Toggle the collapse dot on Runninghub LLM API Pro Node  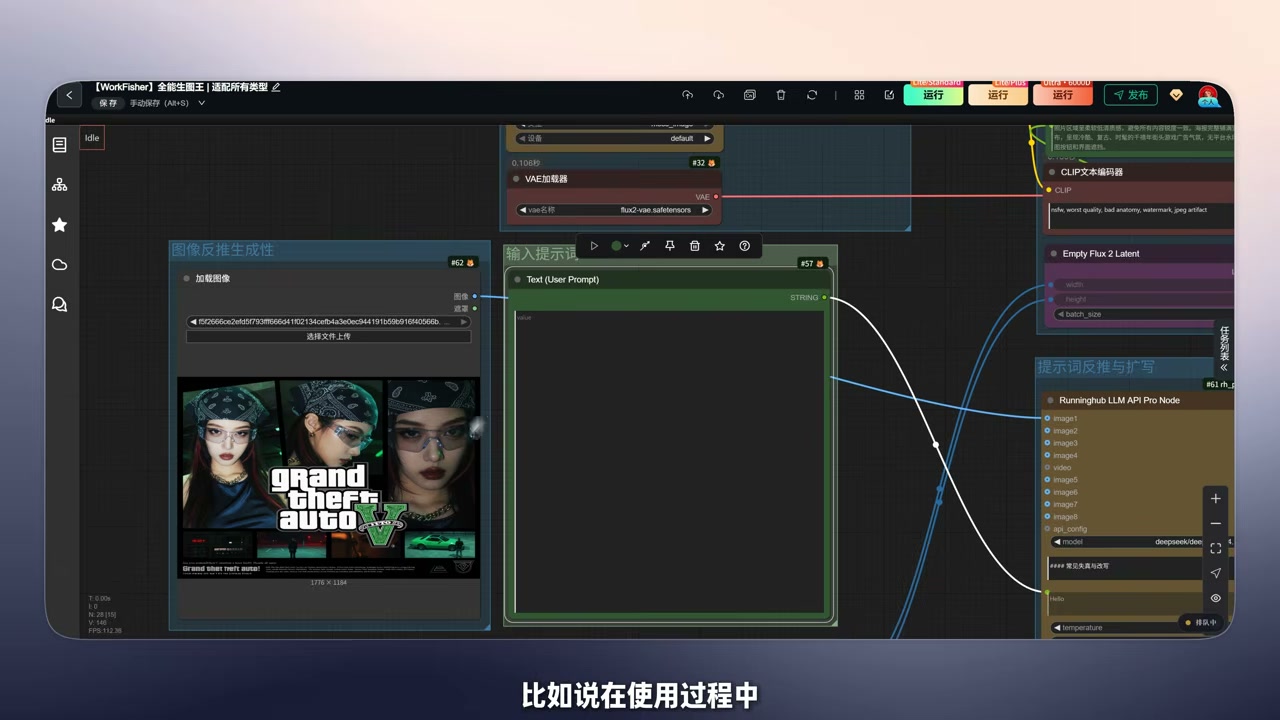1050,400
